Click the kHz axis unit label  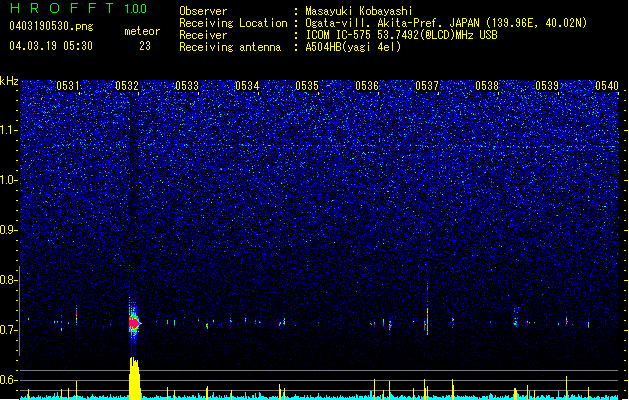coord(9,81)
